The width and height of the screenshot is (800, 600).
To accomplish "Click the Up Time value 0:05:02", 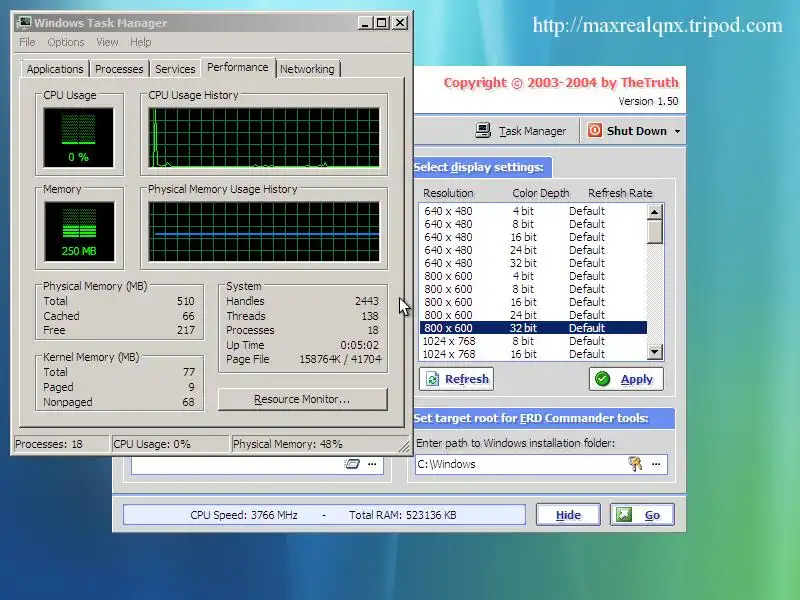I will click(359, 345).
